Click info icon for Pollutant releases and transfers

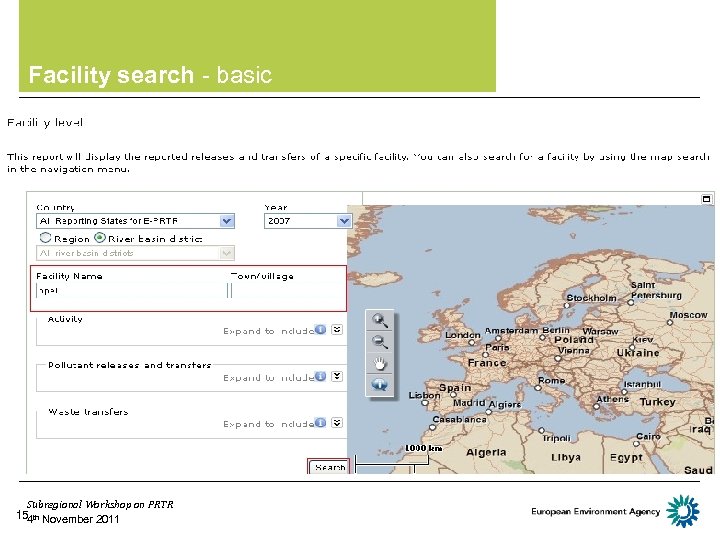[321, 376]
